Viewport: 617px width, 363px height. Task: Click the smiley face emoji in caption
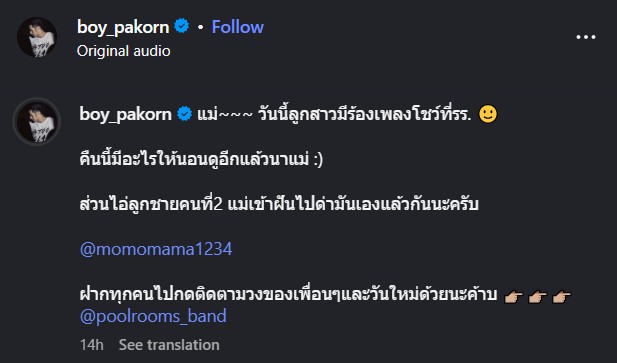pos(488,114)
